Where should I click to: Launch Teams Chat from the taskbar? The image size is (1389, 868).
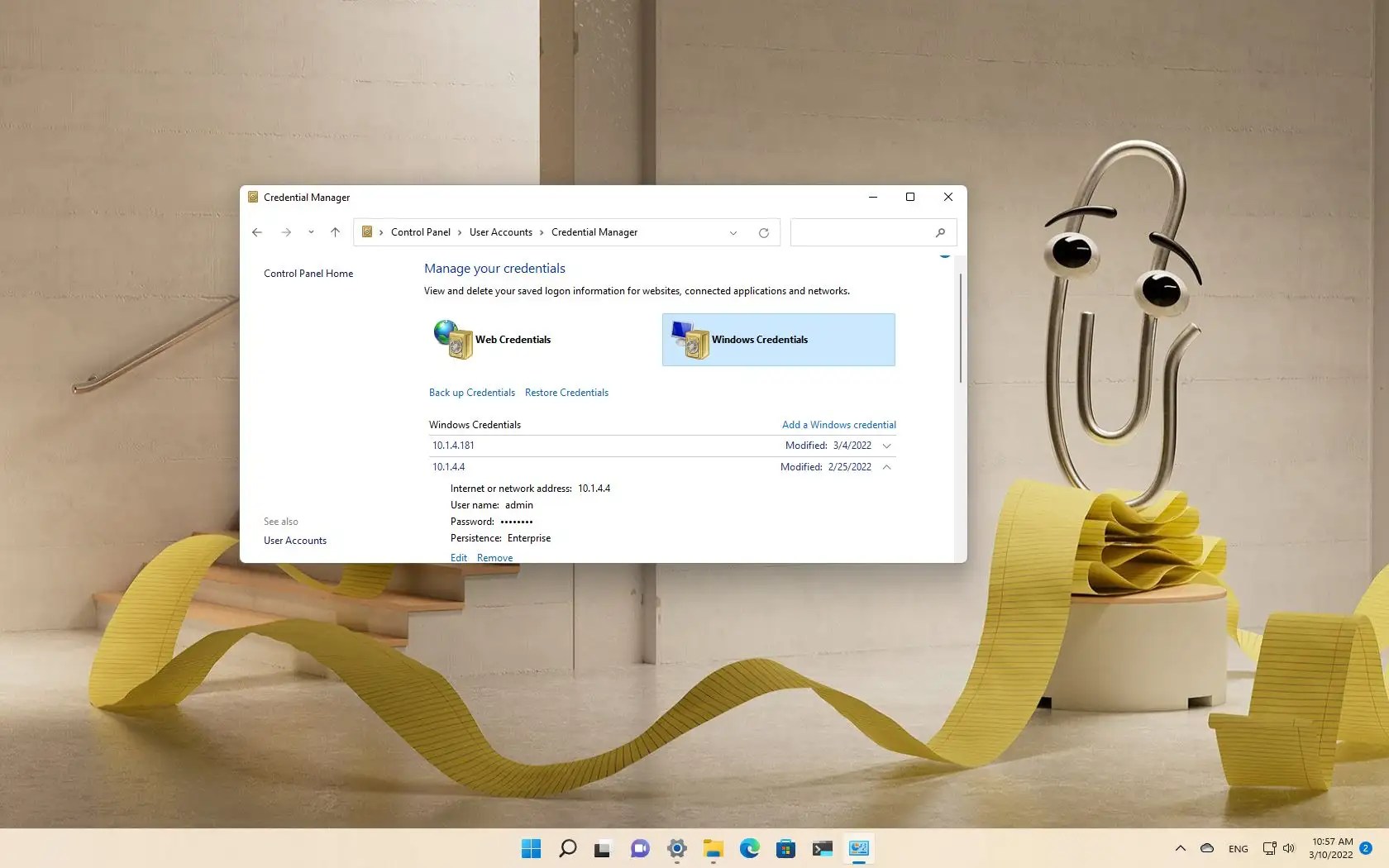click(640, 848)
